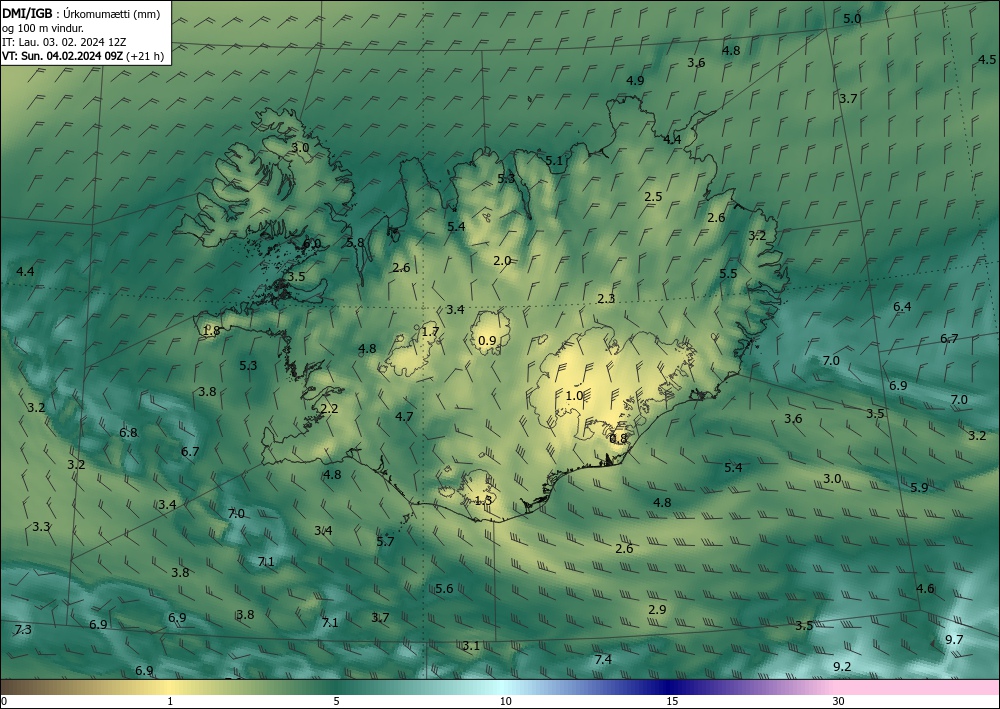Click the '0' label under the color scale
This screenshot has height=709, width=1000.
[4, 701]
